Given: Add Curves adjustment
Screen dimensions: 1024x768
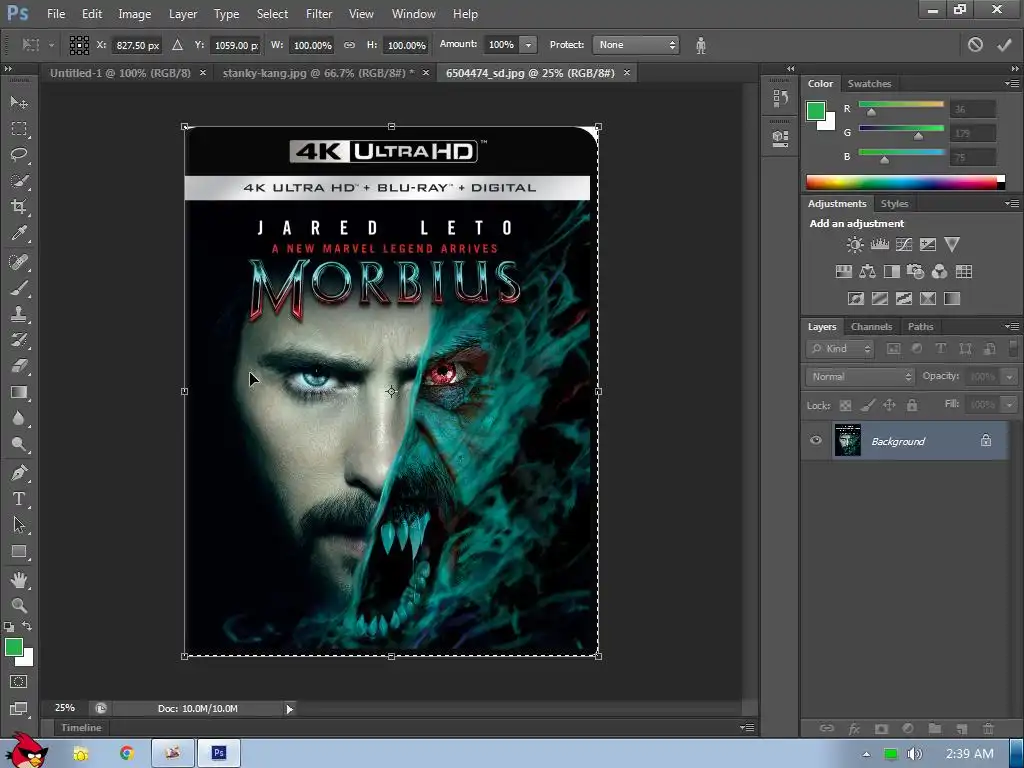Looking at the screenshot, I should (904, 245).
